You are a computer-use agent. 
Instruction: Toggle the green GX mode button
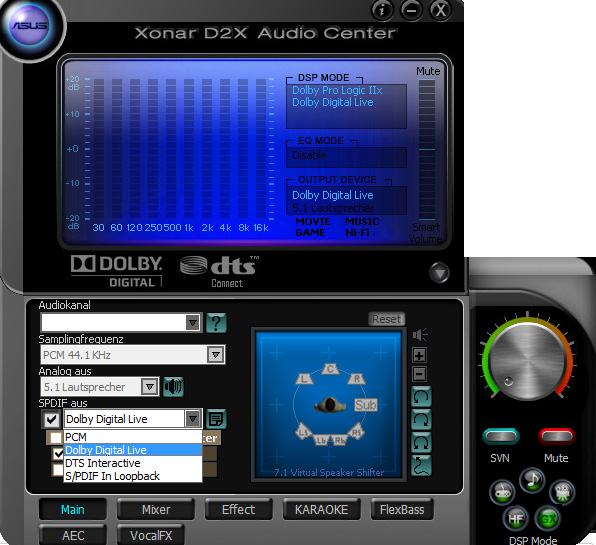tap(547, 518)
